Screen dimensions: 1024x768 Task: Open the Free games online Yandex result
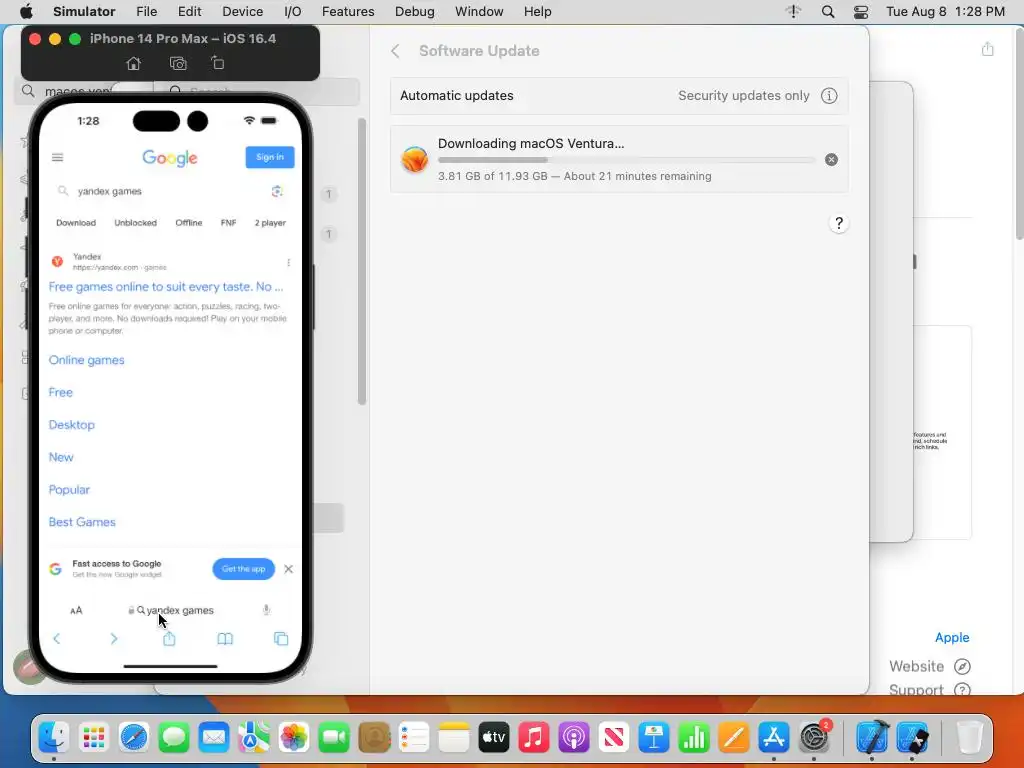pos(166,287)
